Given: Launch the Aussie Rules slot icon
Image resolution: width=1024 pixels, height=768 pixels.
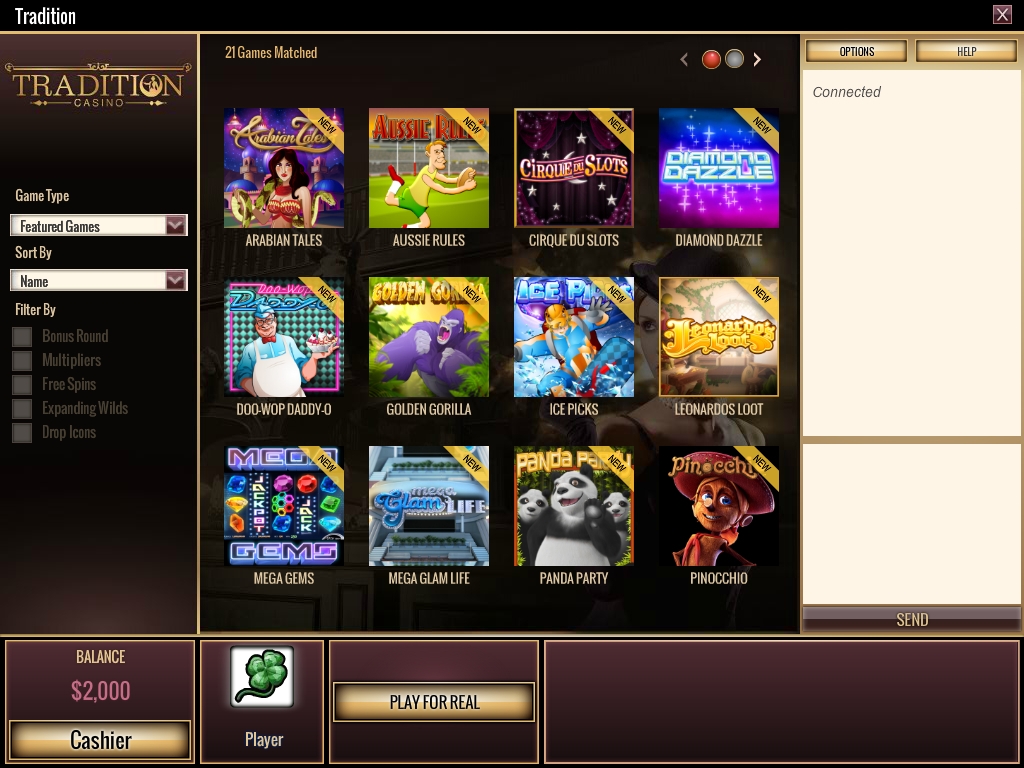Looking at the screenshot, I should point(428,168).
